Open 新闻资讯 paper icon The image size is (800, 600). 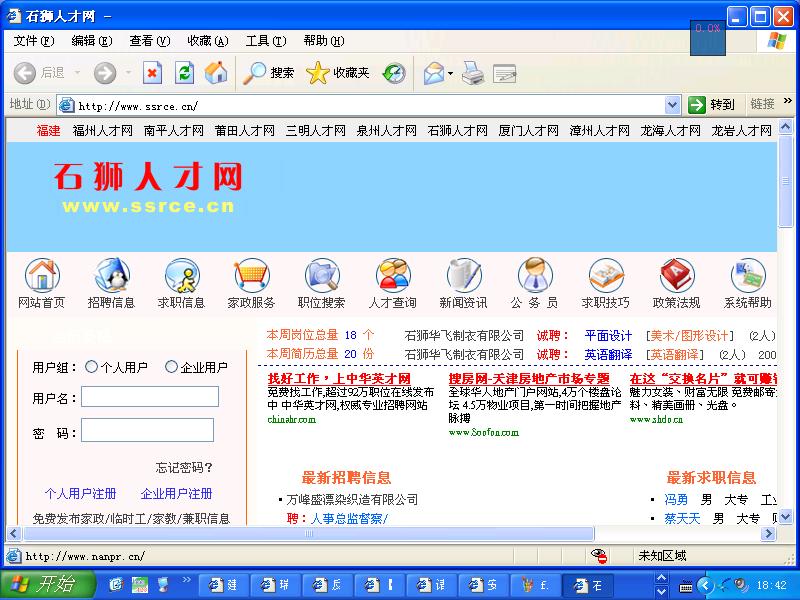tap(463, 276)
